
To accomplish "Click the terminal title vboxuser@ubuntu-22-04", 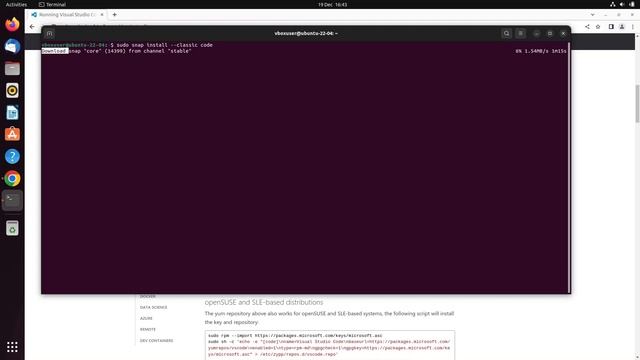I will click(306, 33).
